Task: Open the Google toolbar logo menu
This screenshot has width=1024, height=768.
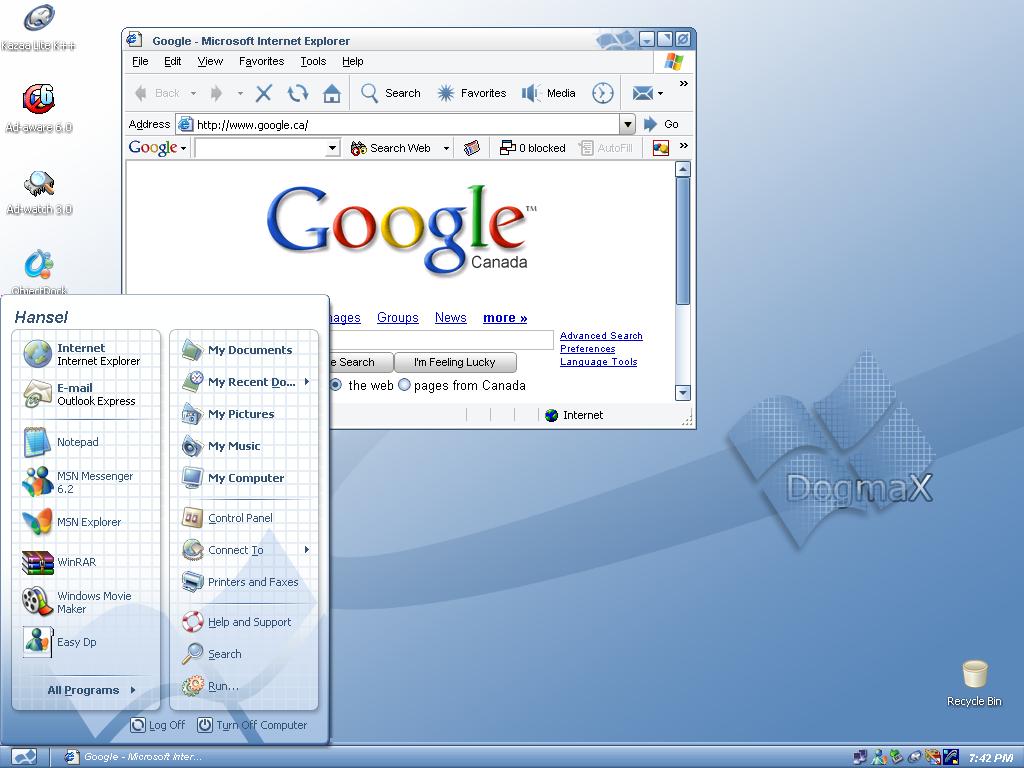Action: point(157,148)
